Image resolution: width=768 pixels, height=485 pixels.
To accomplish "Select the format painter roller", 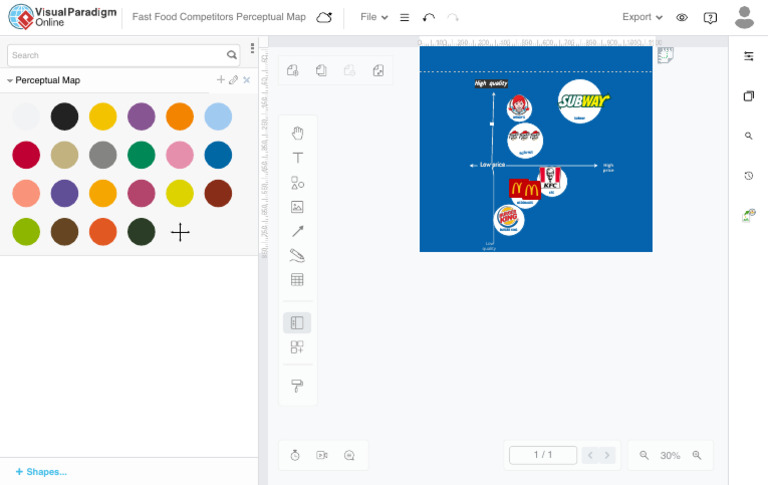I will point(297,386).
